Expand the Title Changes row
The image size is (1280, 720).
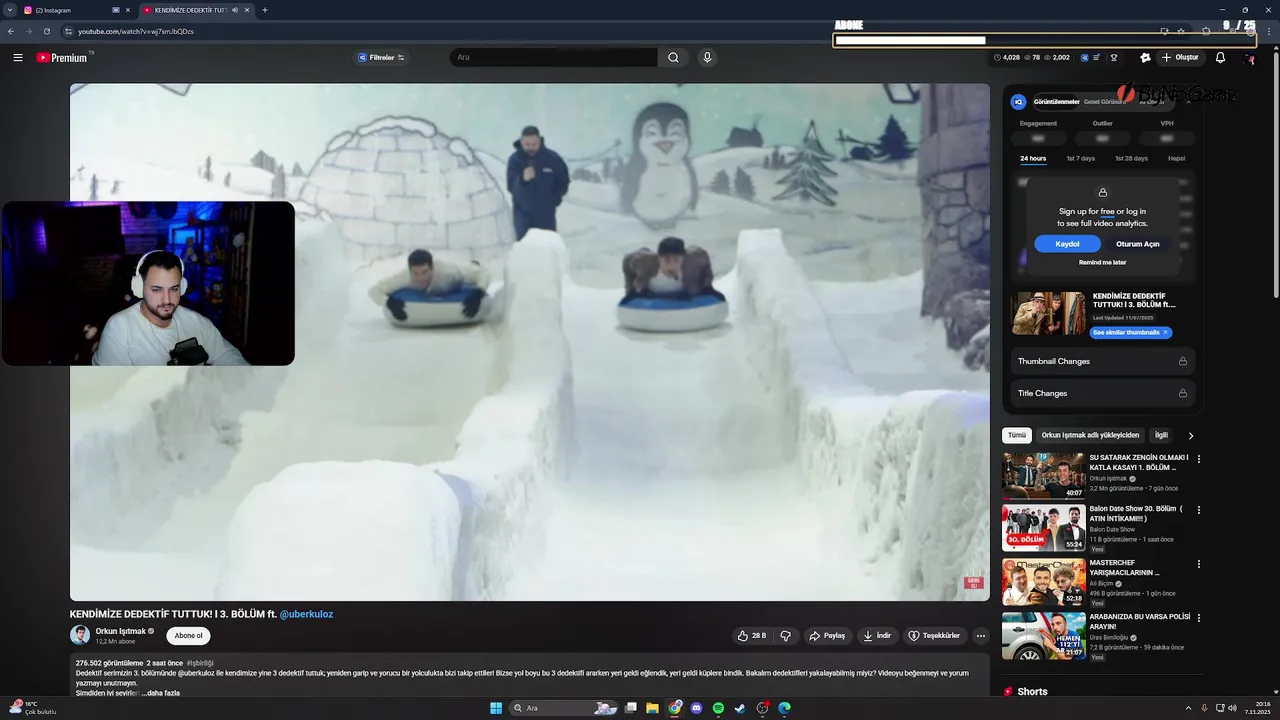click(1102, 393)
